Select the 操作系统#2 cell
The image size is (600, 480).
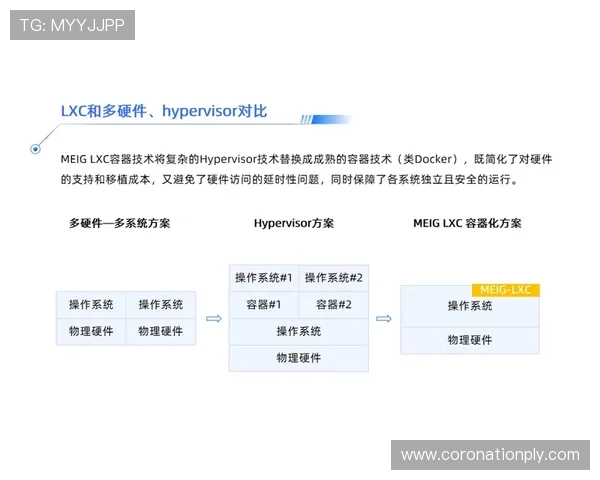click(334, 278)
